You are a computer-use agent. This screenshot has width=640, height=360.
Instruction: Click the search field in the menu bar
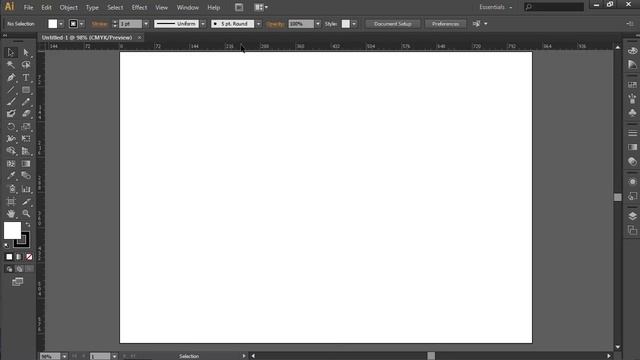click(554, 7)
